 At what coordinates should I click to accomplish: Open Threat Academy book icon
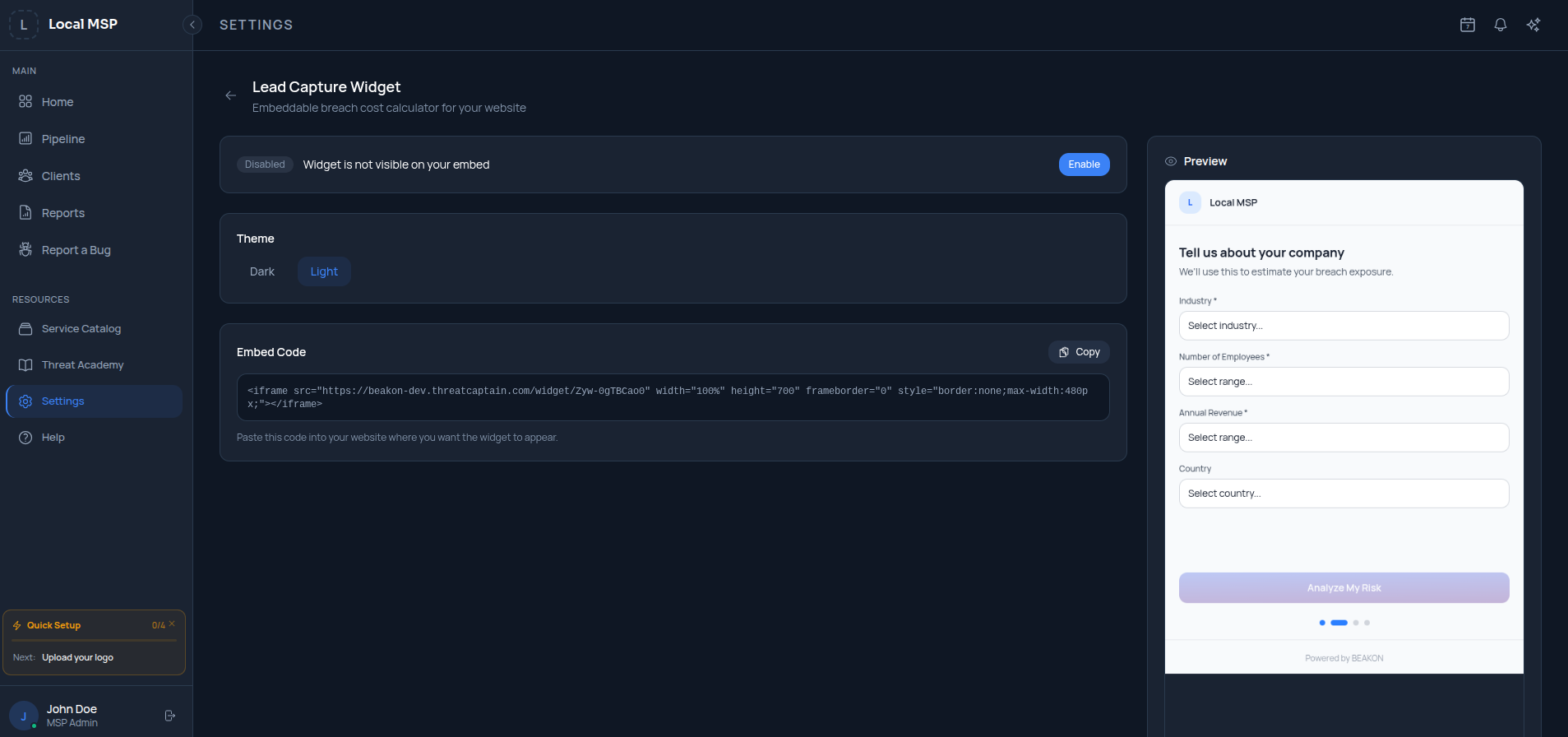[25, 364]
